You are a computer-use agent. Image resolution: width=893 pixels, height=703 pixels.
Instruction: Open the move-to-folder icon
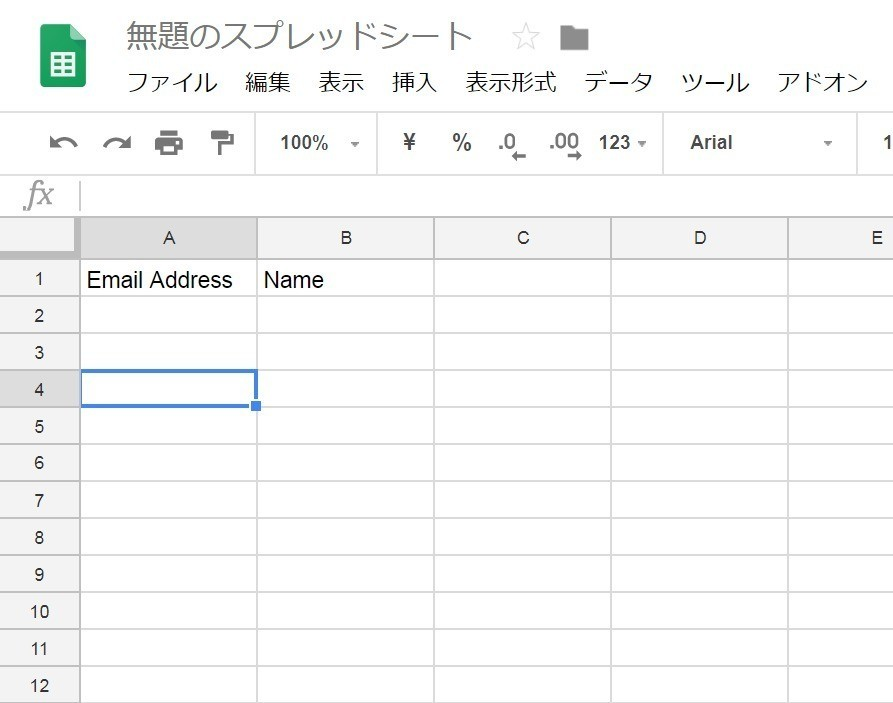pyautogui.click(x=574, y=38)
